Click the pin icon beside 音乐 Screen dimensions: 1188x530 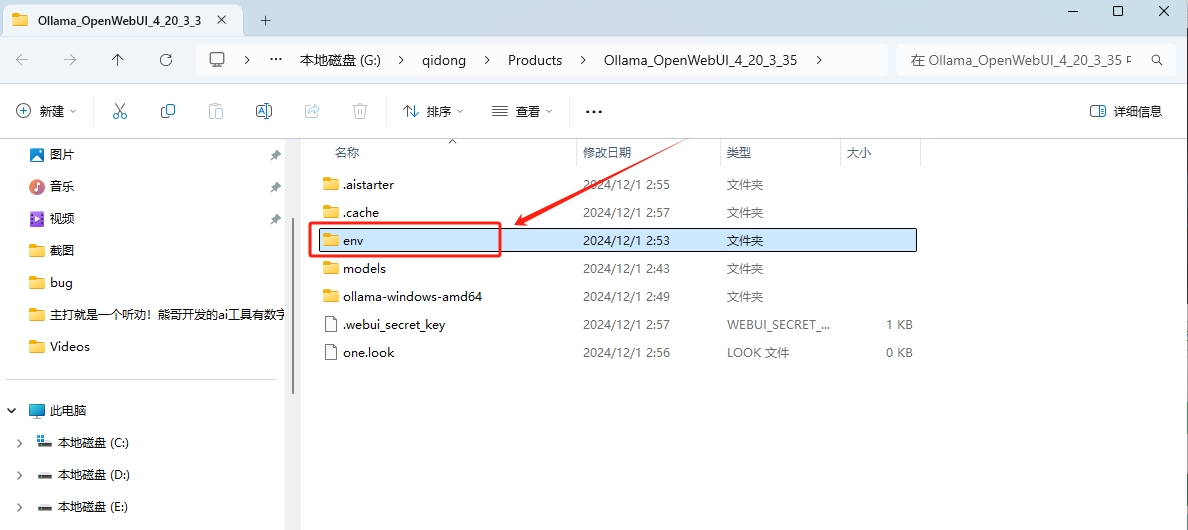[x=275, y=186]
